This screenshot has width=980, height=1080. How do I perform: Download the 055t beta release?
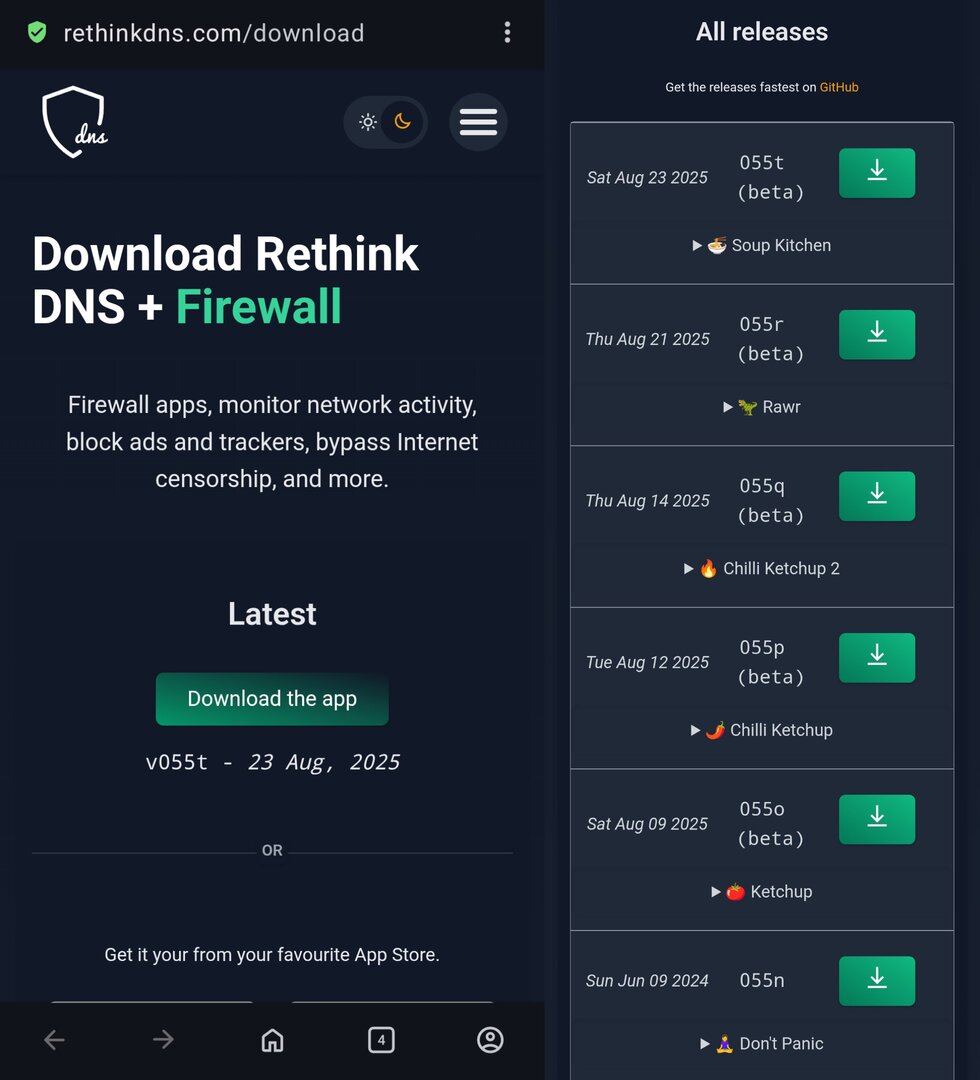[x=876, y=172]
